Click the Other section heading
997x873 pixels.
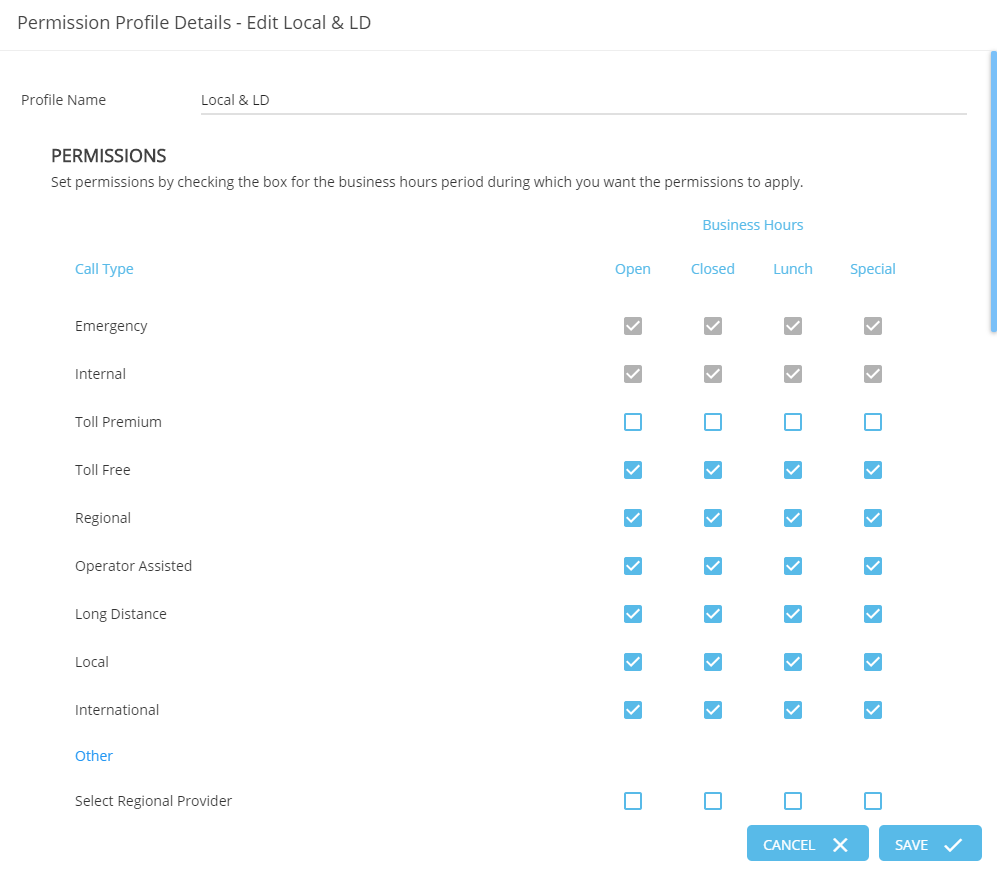tap(94, 755)
